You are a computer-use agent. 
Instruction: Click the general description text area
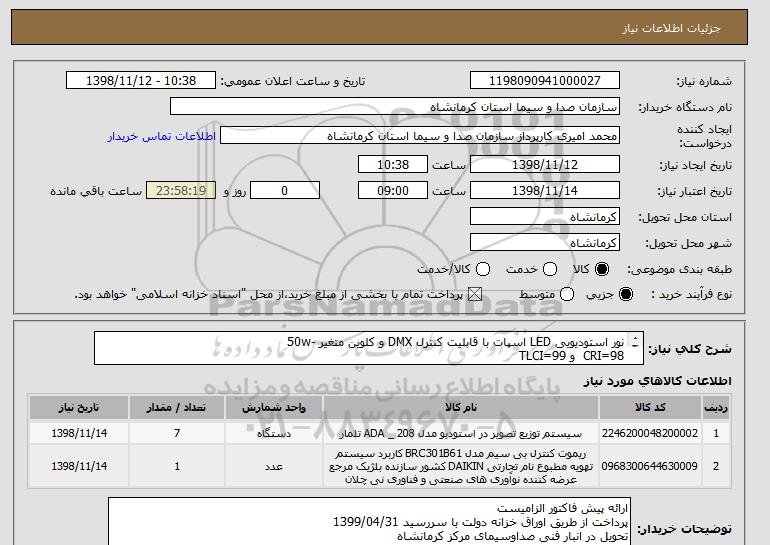tap(369, 348)
